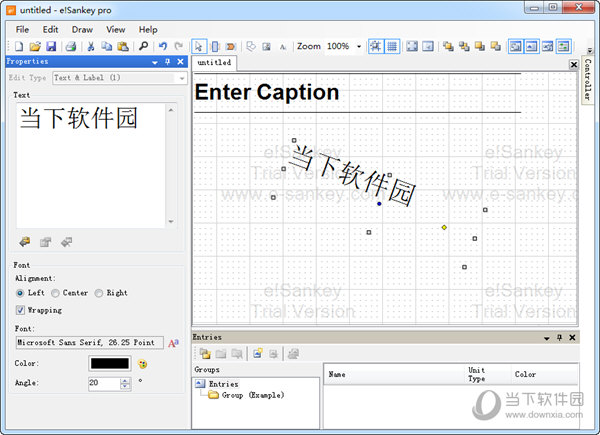
Task: Open a file with the folder icon
Action: coord(35,47)
